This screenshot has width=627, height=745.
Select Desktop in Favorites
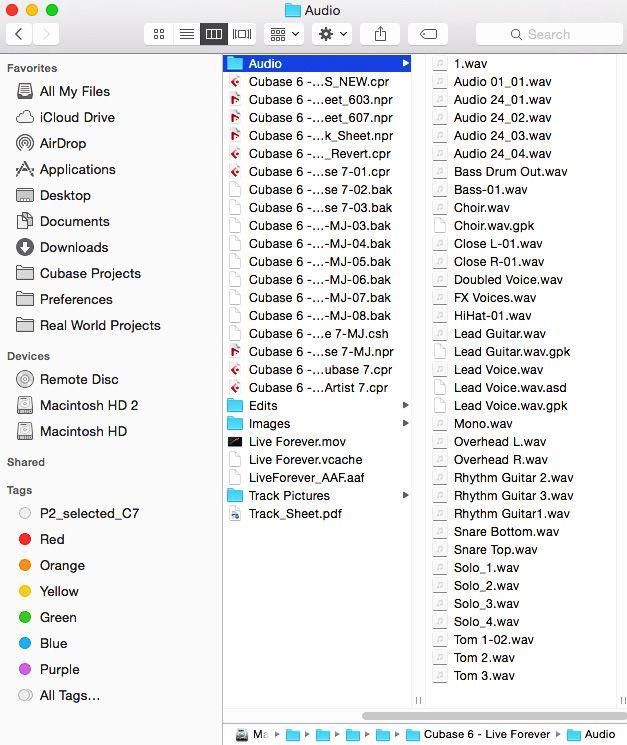(53, 195)
